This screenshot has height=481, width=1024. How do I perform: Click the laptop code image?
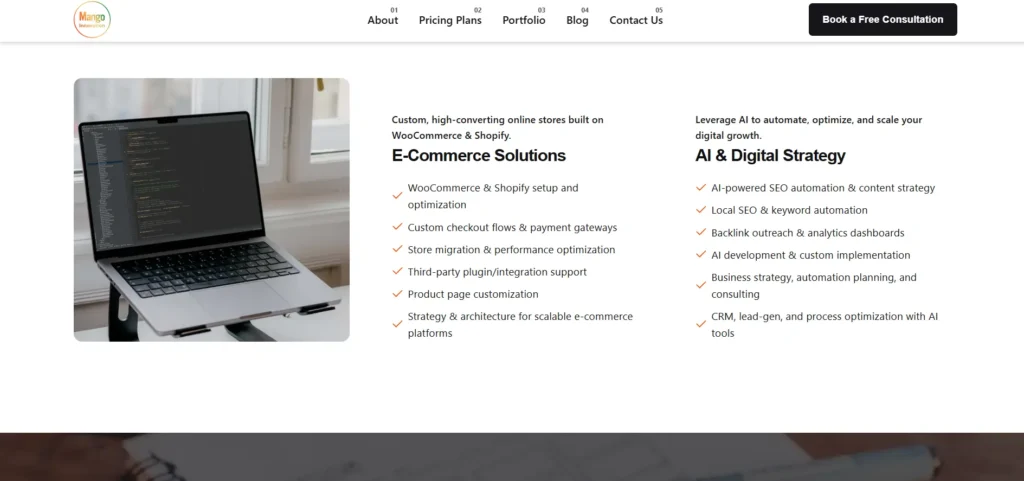pos(212,209)
